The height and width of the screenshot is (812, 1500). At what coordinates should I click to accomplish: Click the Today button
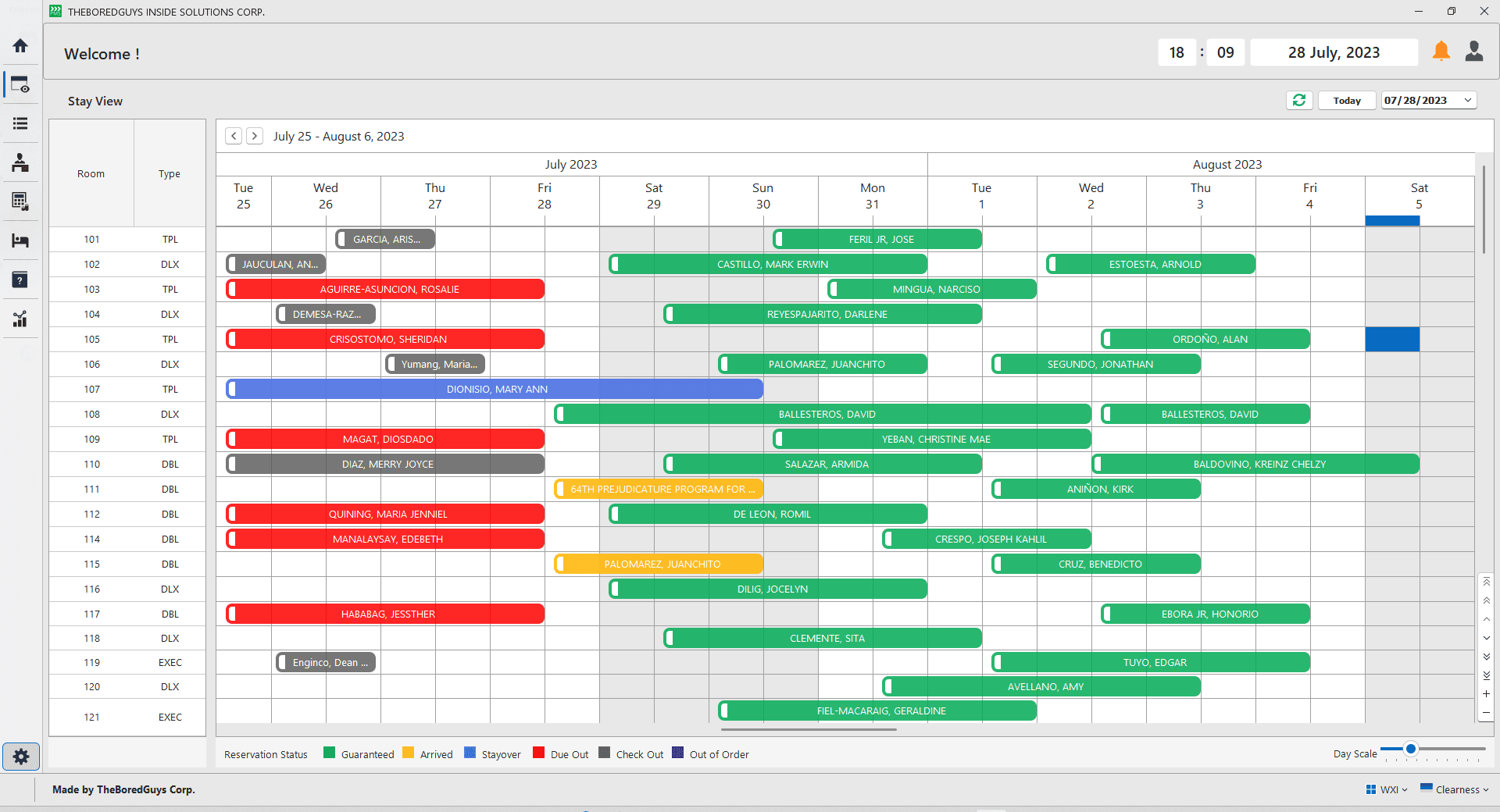click(x=1347, y=100)
